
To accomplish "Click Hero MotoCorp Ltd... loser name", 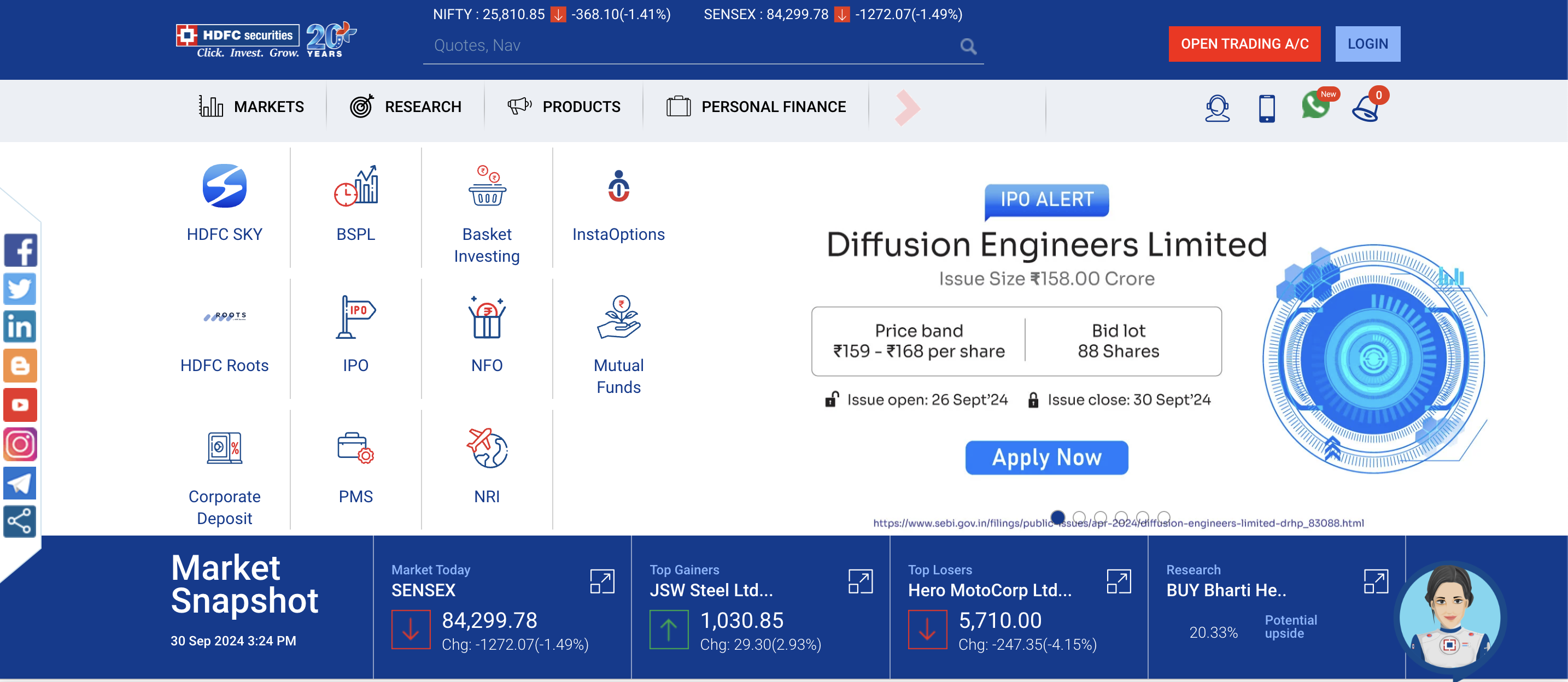I will (x=990, y=590).
